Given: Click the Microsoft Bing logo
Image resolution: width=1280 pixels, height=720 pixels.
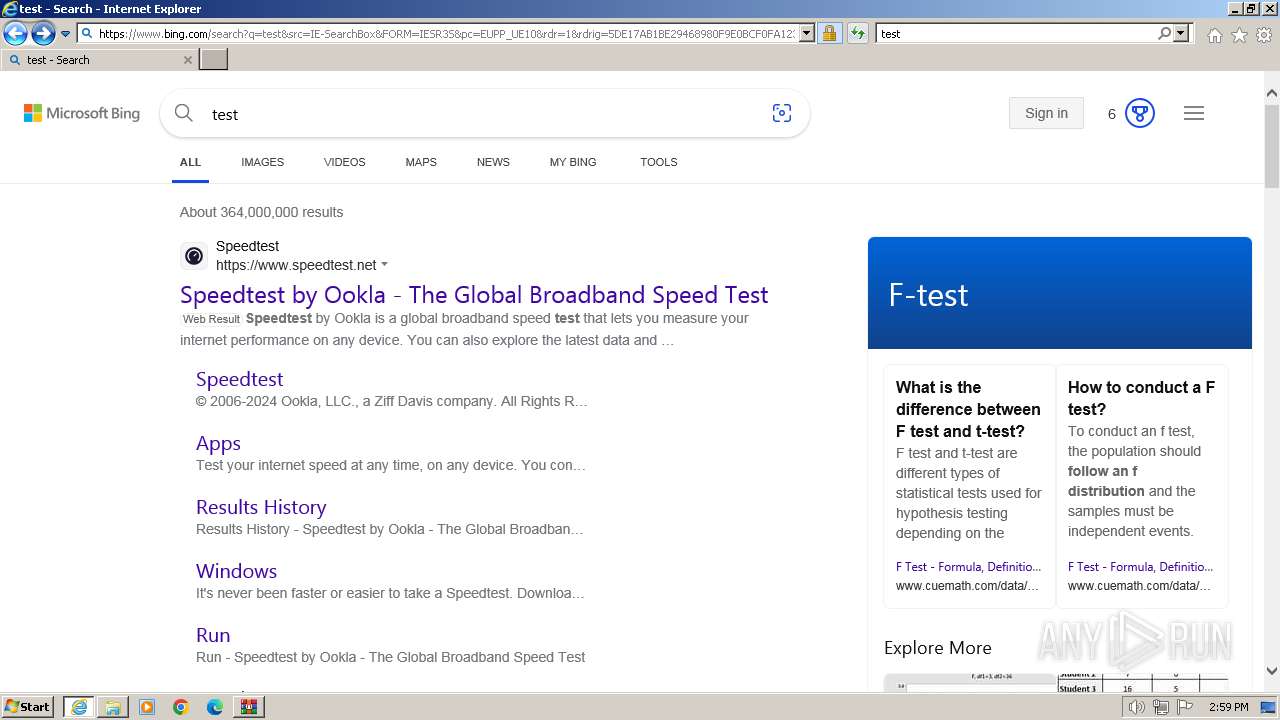Looking at the screenshot, I should tap(82, 114).
